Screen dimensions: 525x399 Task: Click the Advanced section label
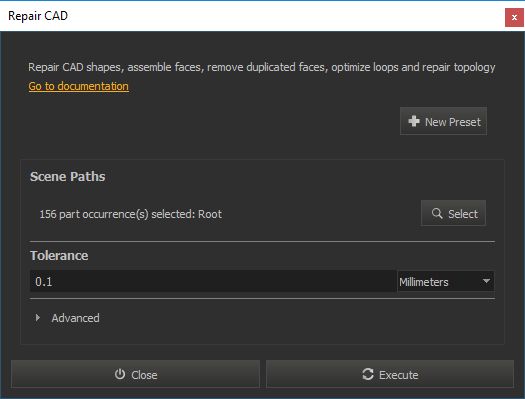click(x=75, y=318)
